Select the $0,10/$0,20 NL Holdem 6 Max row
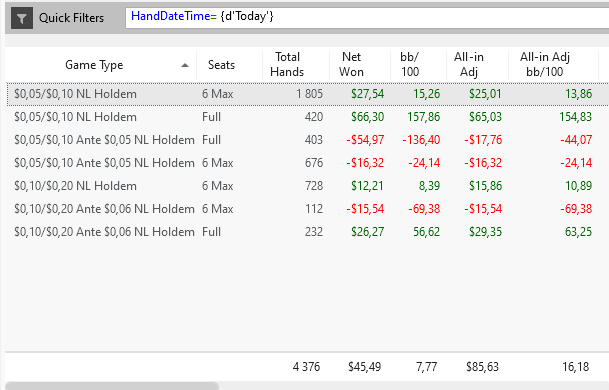Viewport: 609px width, 390px height. pos(308,186)
